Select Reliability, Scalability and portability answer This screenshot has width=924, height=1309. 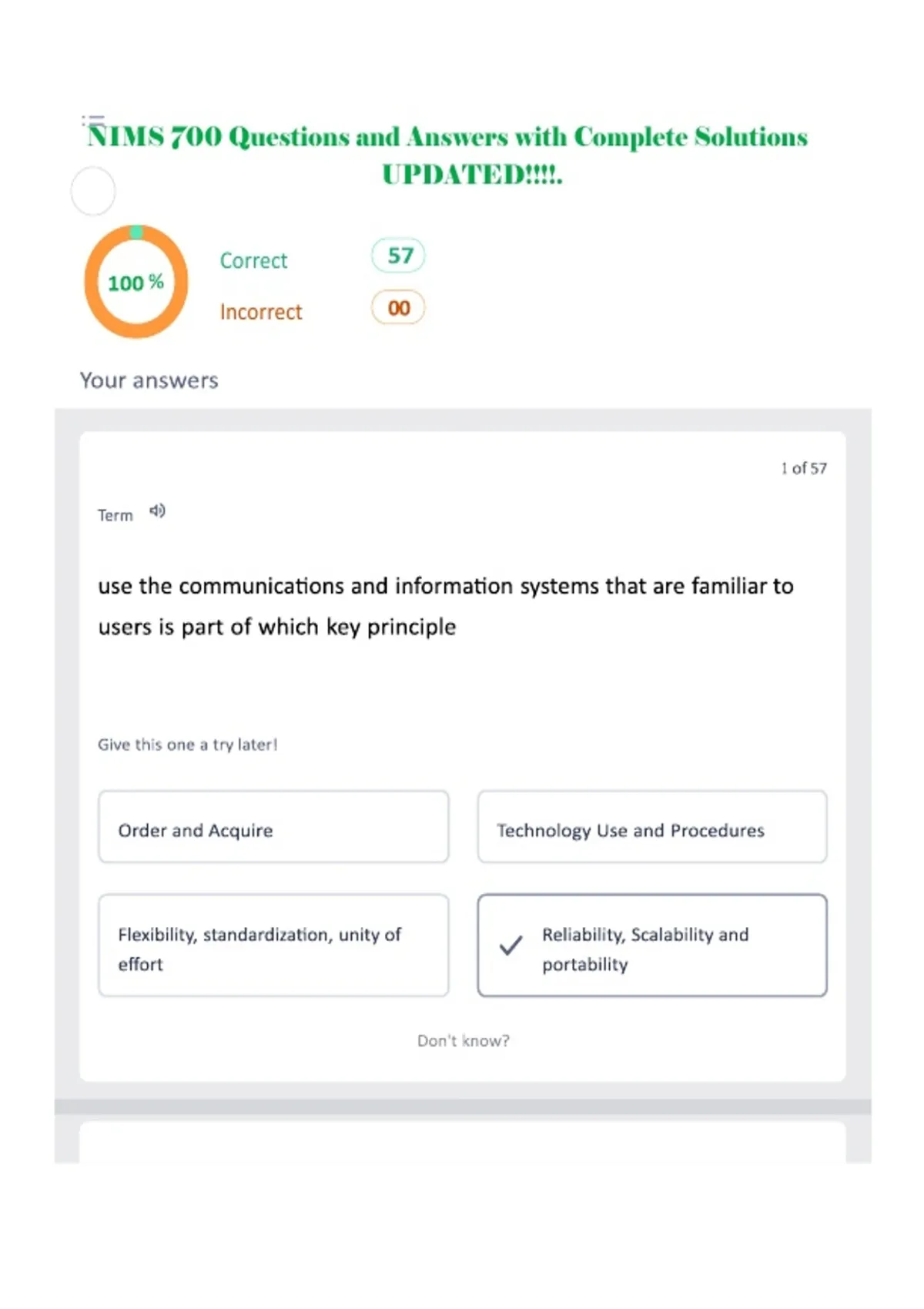click(652, 946)
